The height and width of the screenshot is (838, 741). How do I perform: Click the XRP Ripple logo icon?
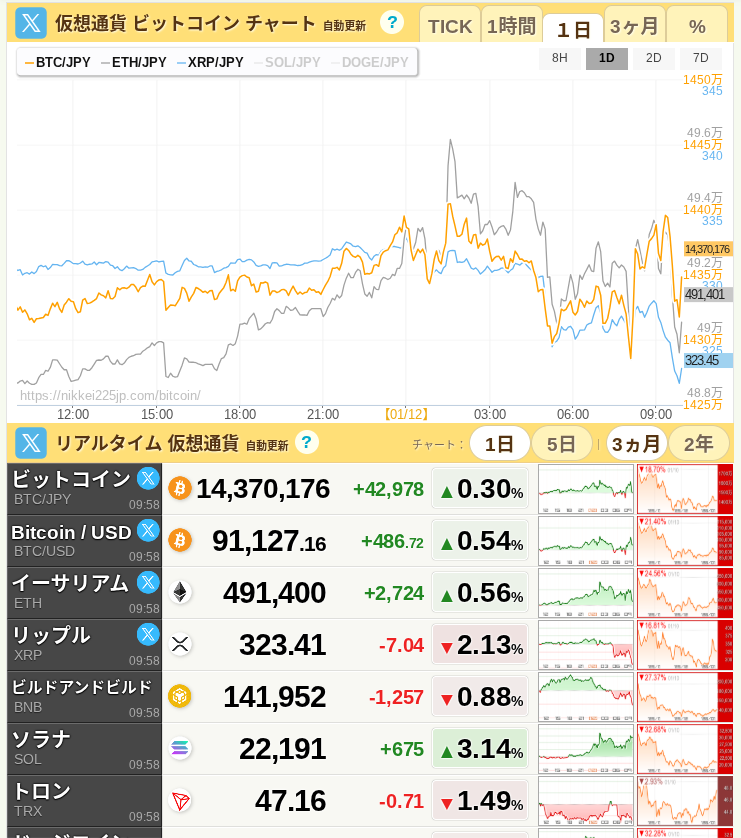pos(180,645)
